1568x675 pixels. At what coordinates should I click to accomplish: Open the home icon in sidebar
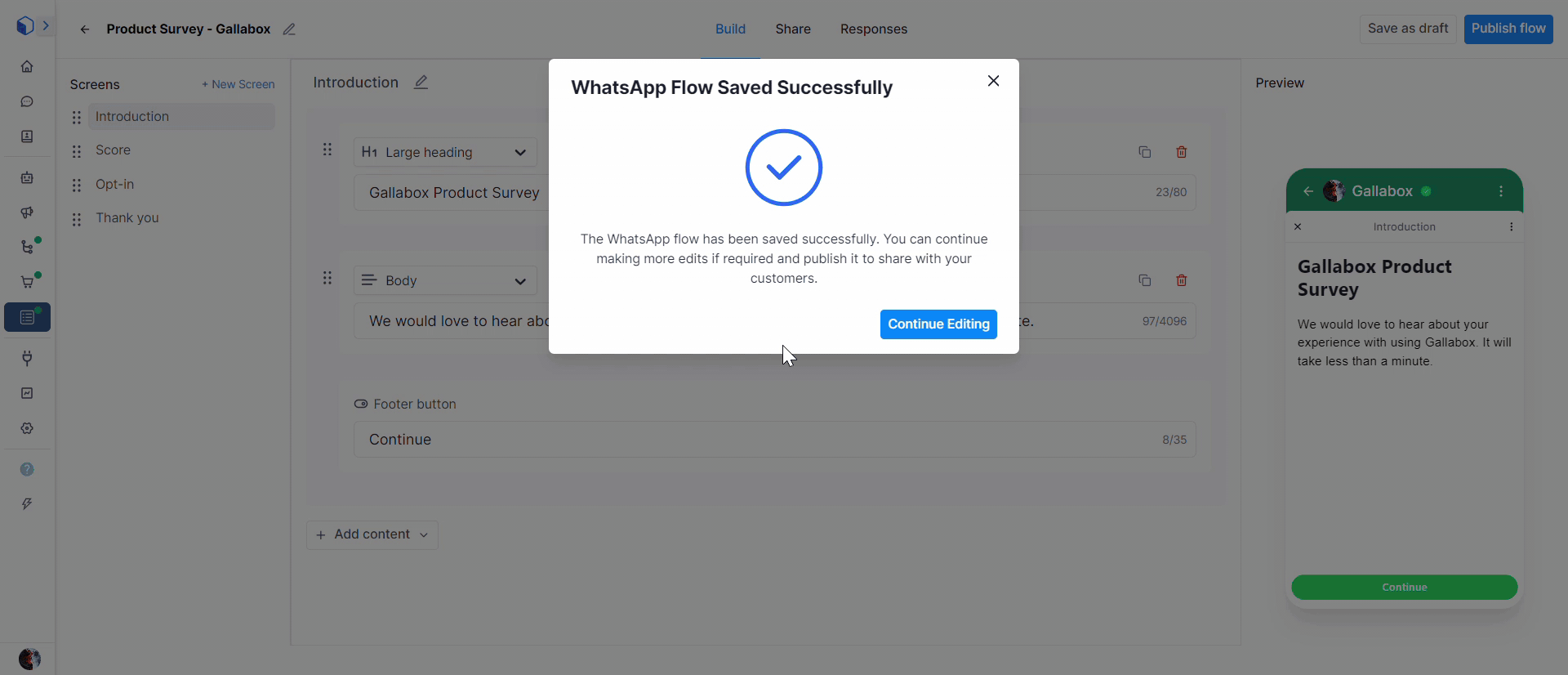point(27,67)
